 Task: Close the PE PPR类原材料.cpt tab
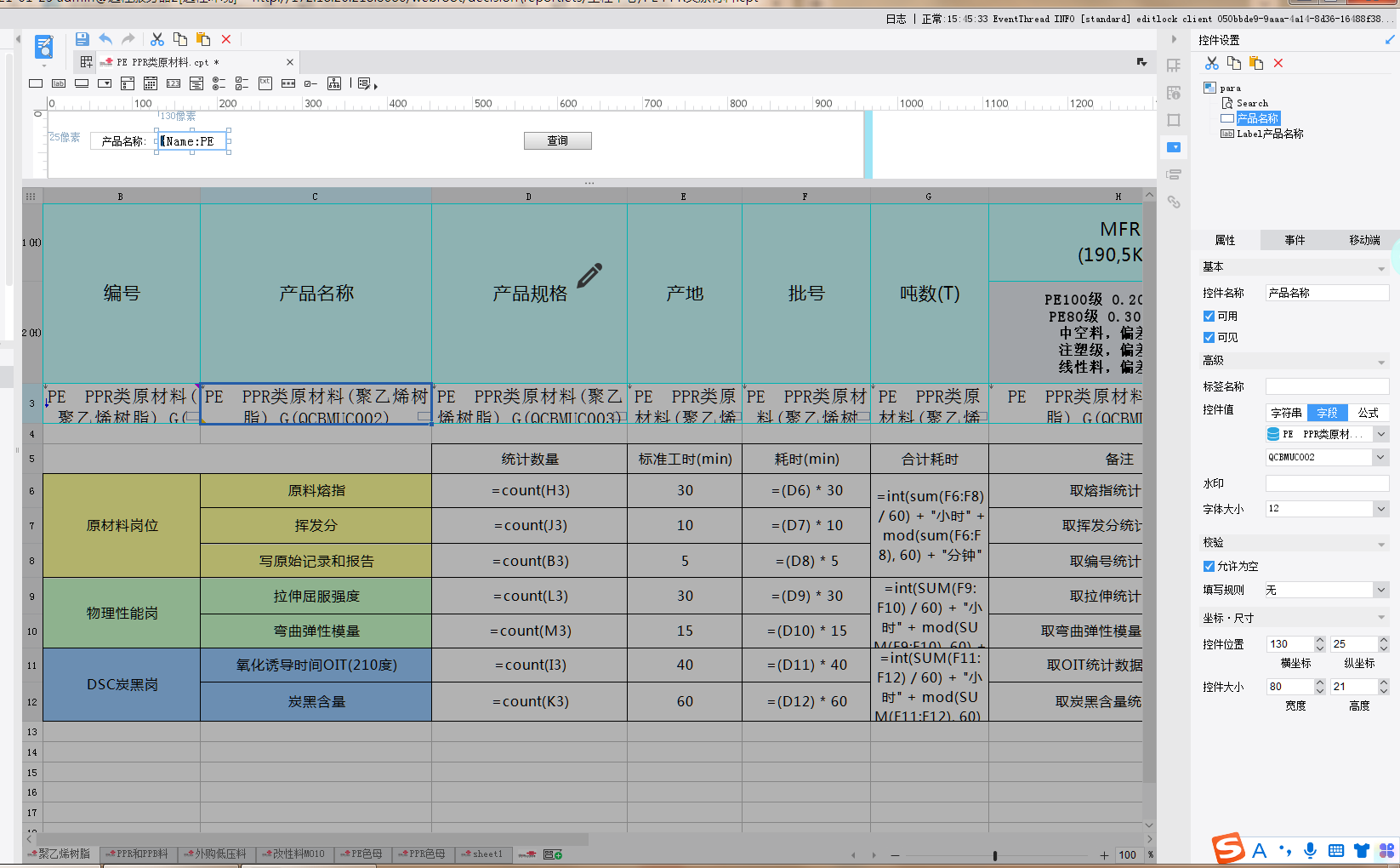pos(290,62)
